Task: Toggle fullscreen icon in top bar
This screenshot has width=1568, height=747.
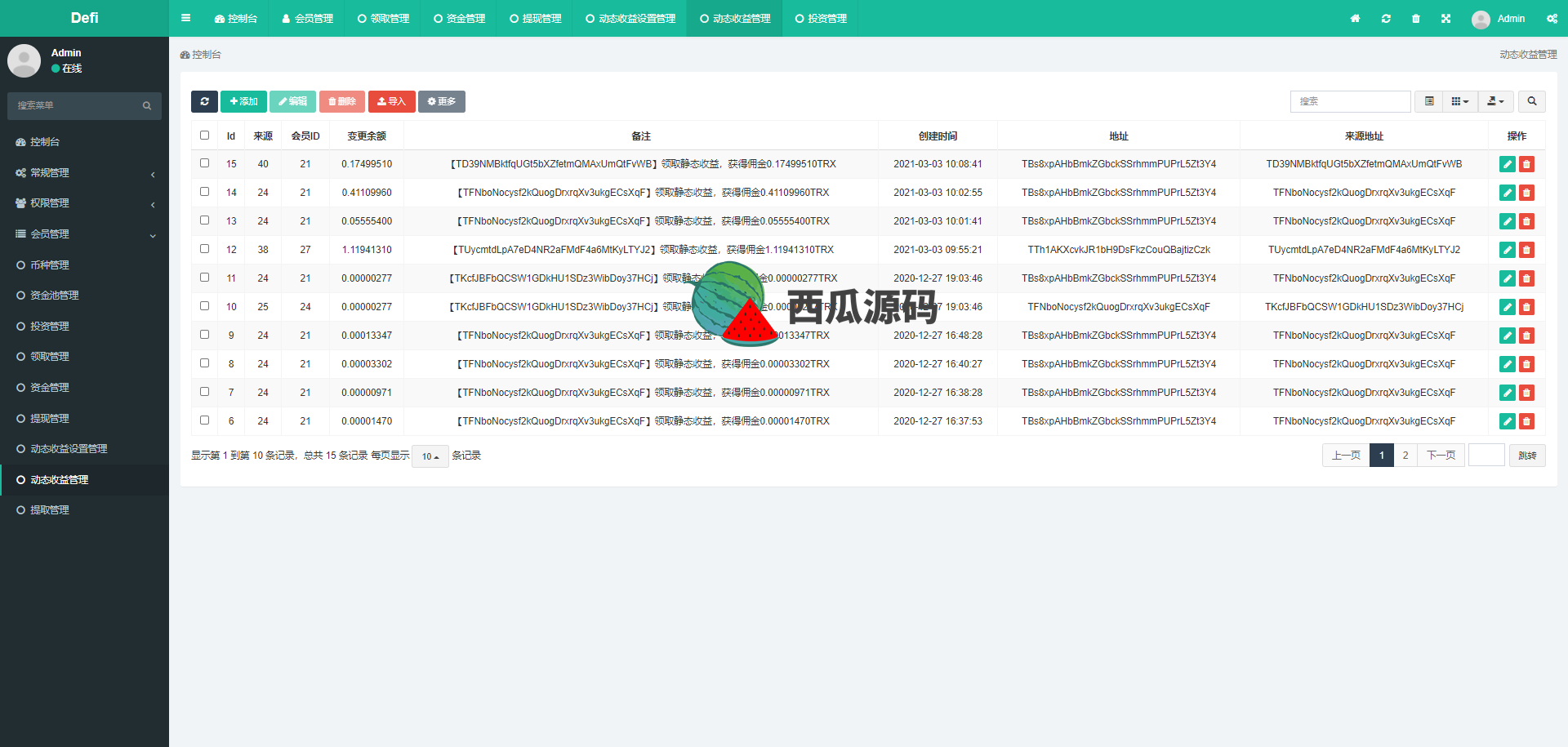Action: point(1446,18)
